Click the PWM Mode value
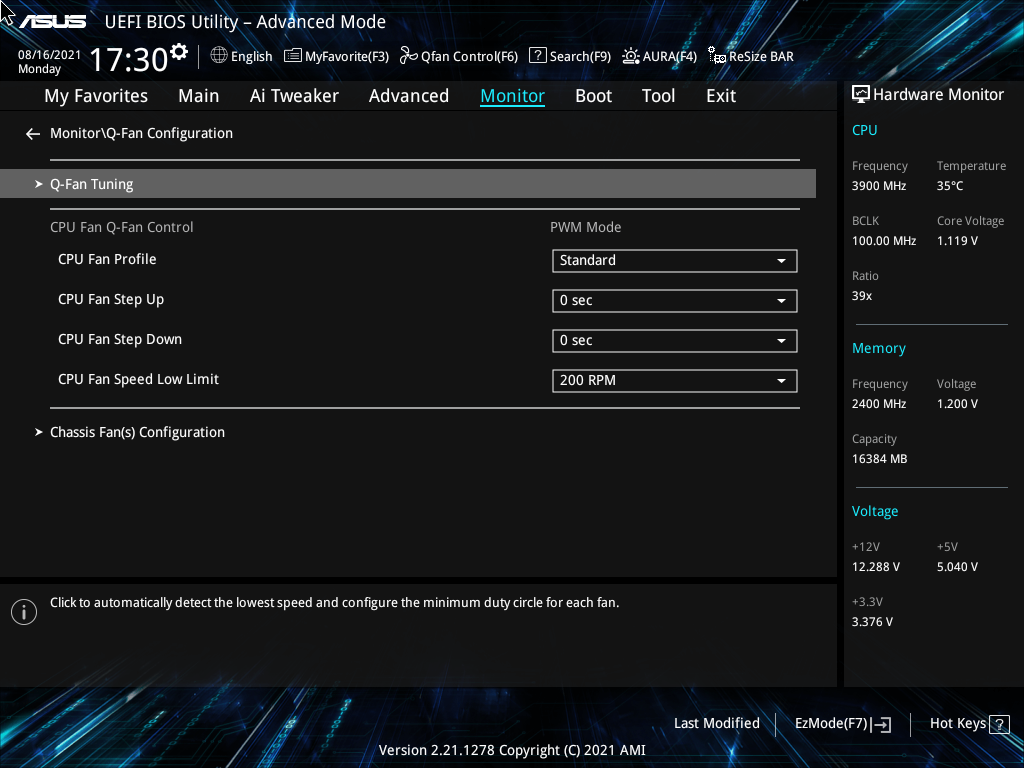The height and width of the screenshot is (768, 1024). pyautogui.click(x=585, y=227)
